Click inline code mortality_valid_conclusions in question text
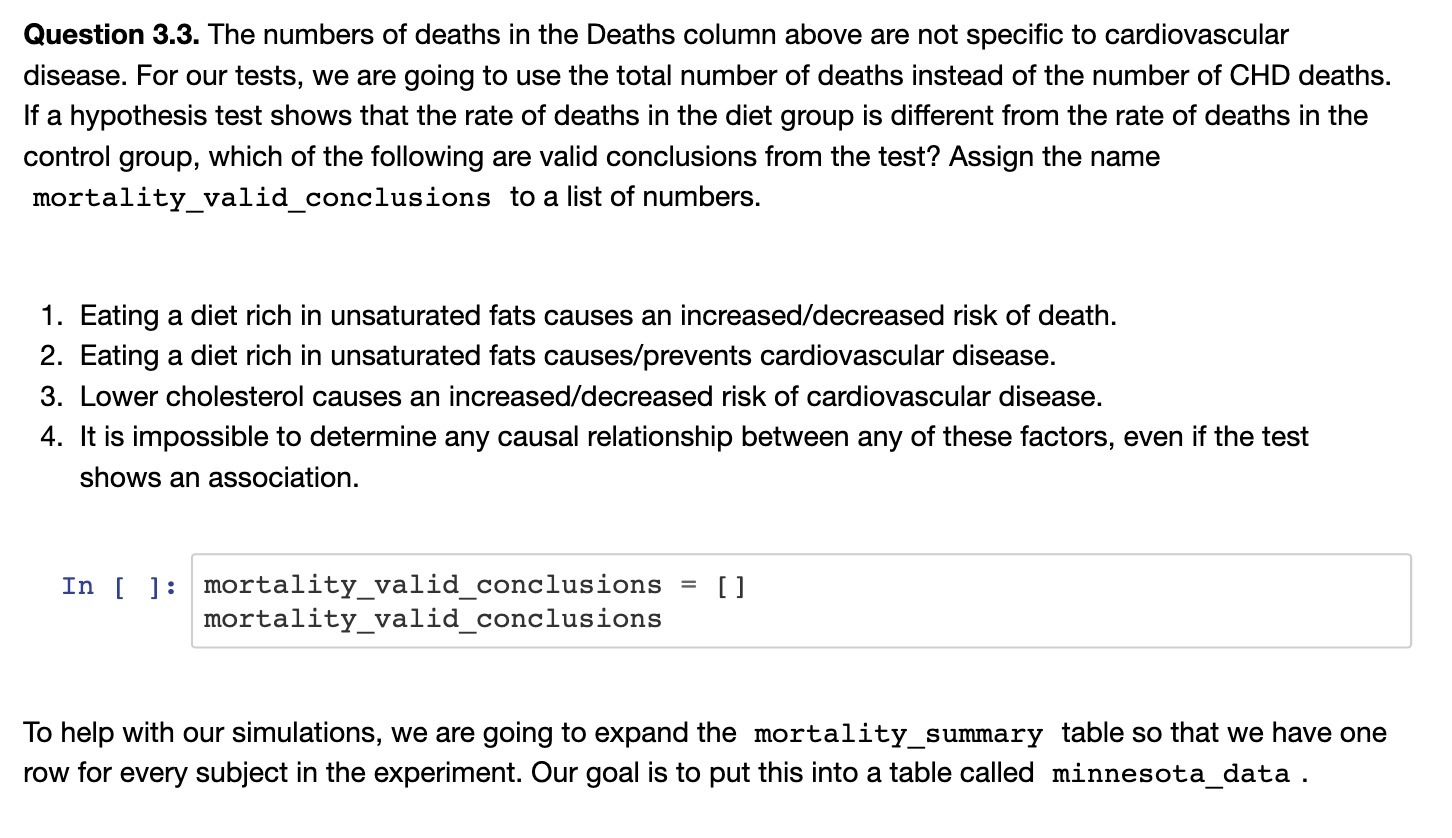This screenshot has width=1452, height=838. point(262,198)
